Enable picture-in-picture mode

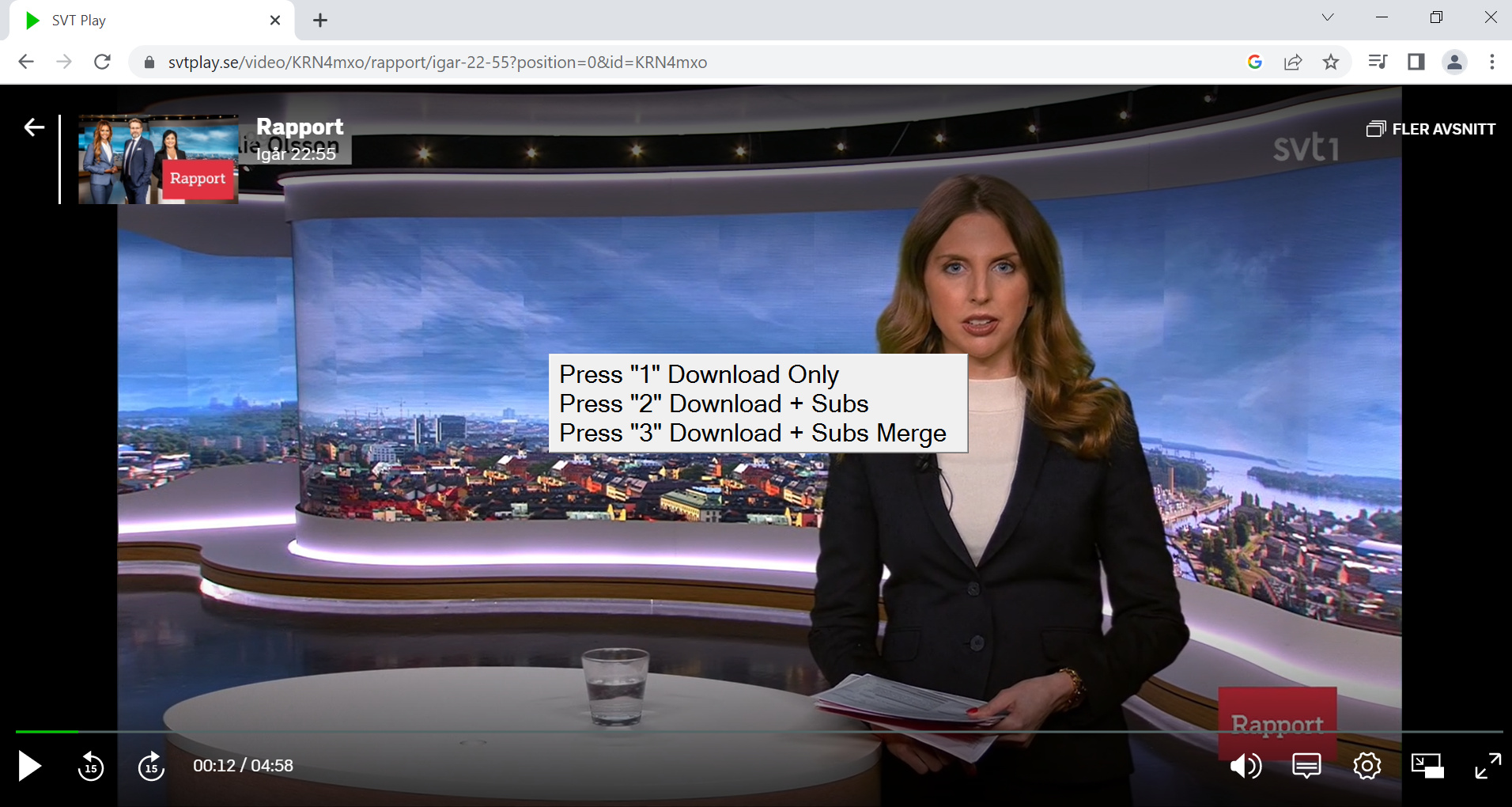click(1427, 766)
